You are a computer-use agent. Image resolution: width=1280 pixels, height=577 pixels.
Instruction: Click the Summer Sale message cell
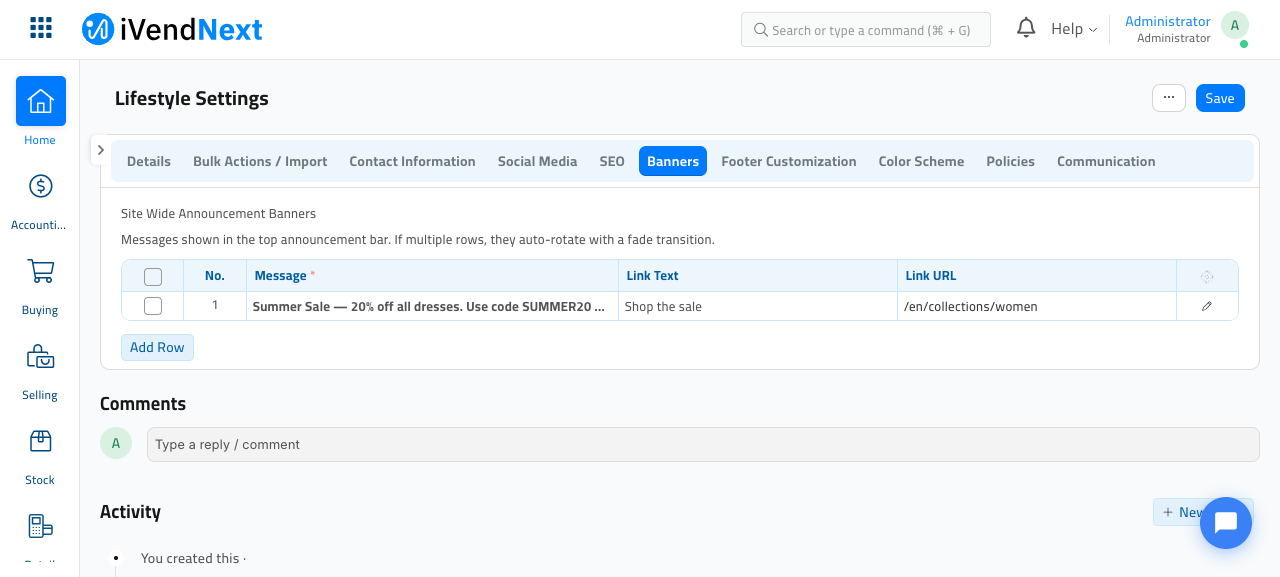point(432,306)
